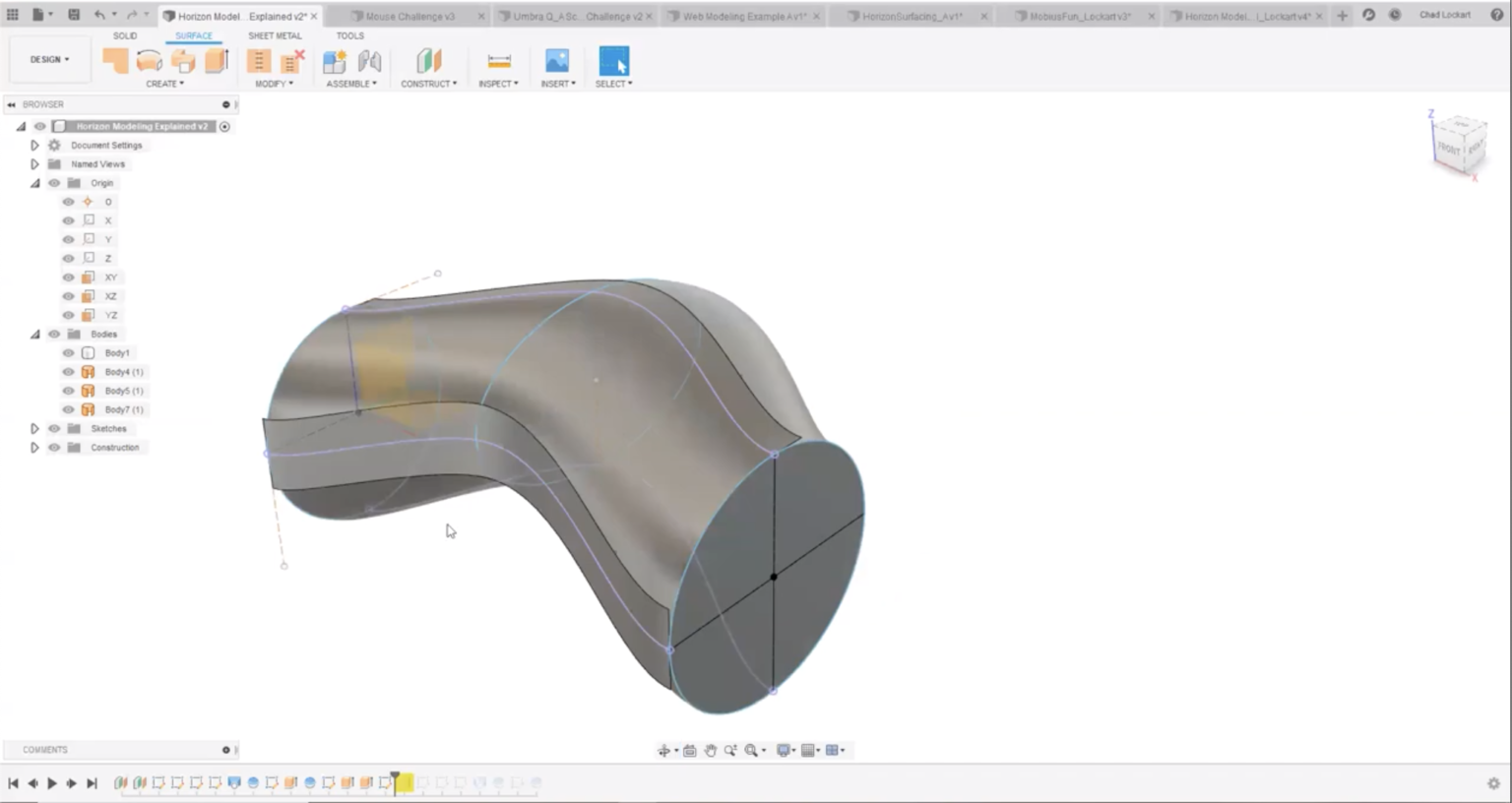This screenshot has width=1512, height=803.
Task: Open the Design workspace selector
Action: (x=47, y=59)
